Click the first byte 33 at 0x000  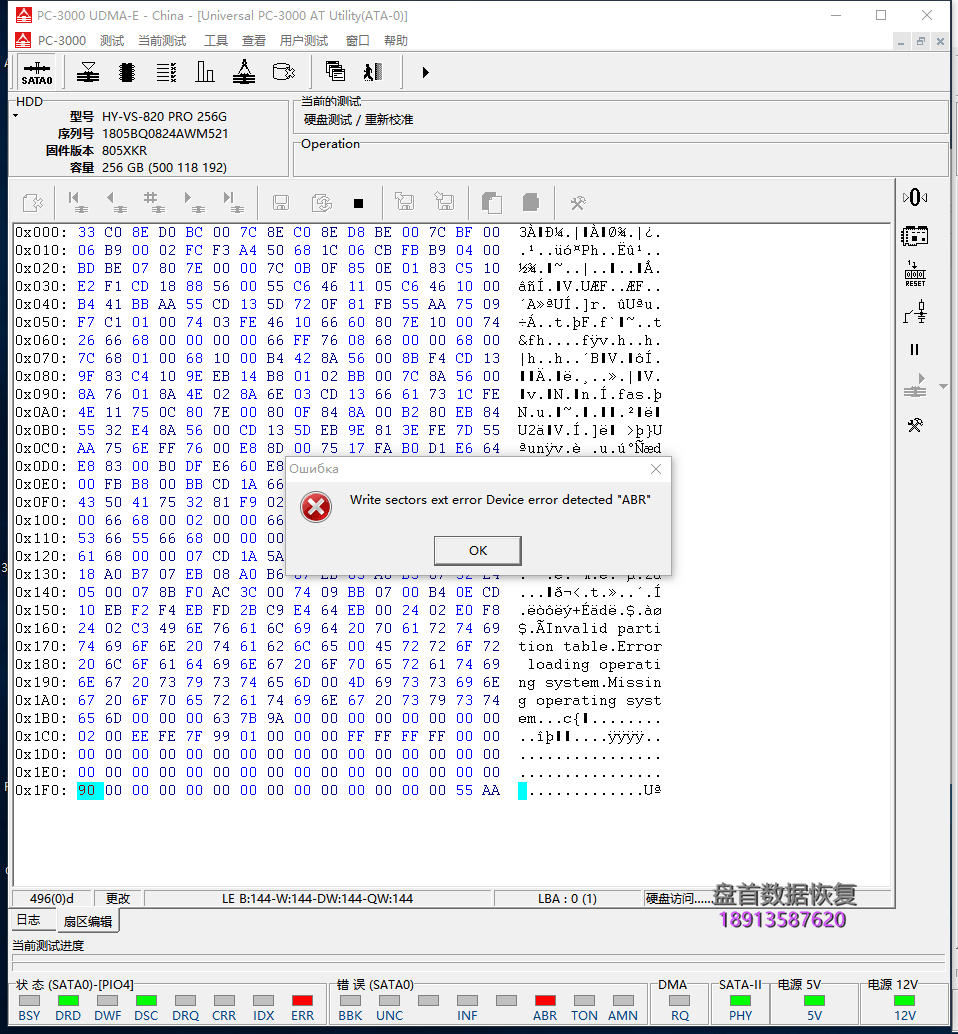point(86,232)
